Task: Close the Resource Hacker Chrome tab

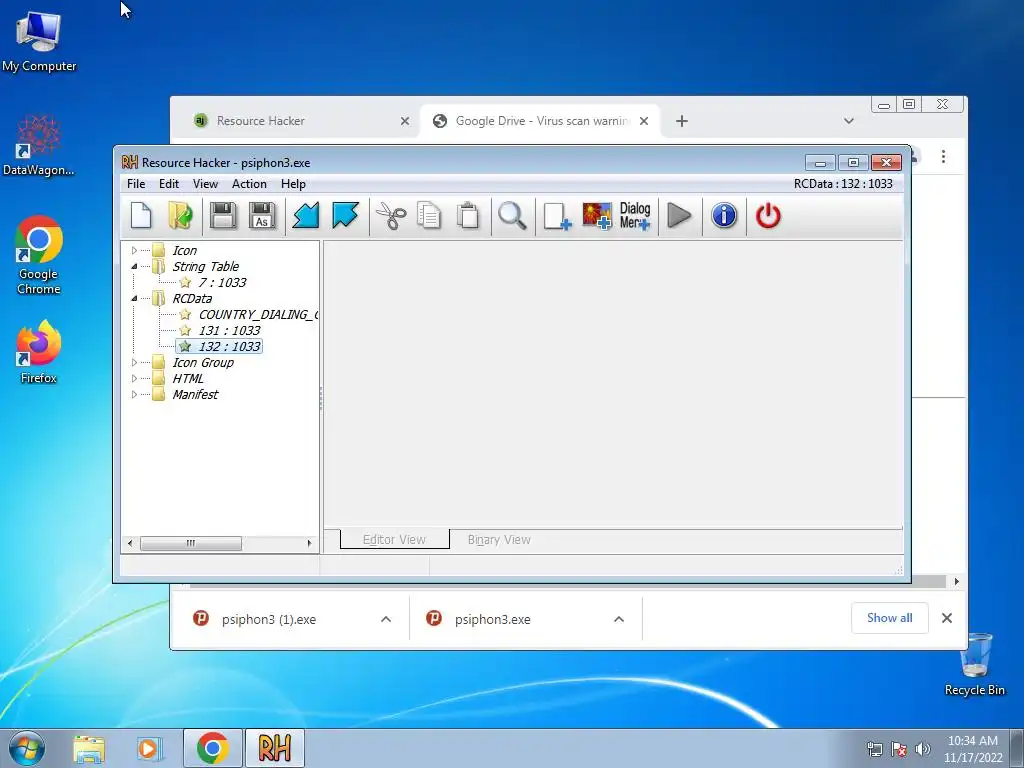Action: [405, 121]
